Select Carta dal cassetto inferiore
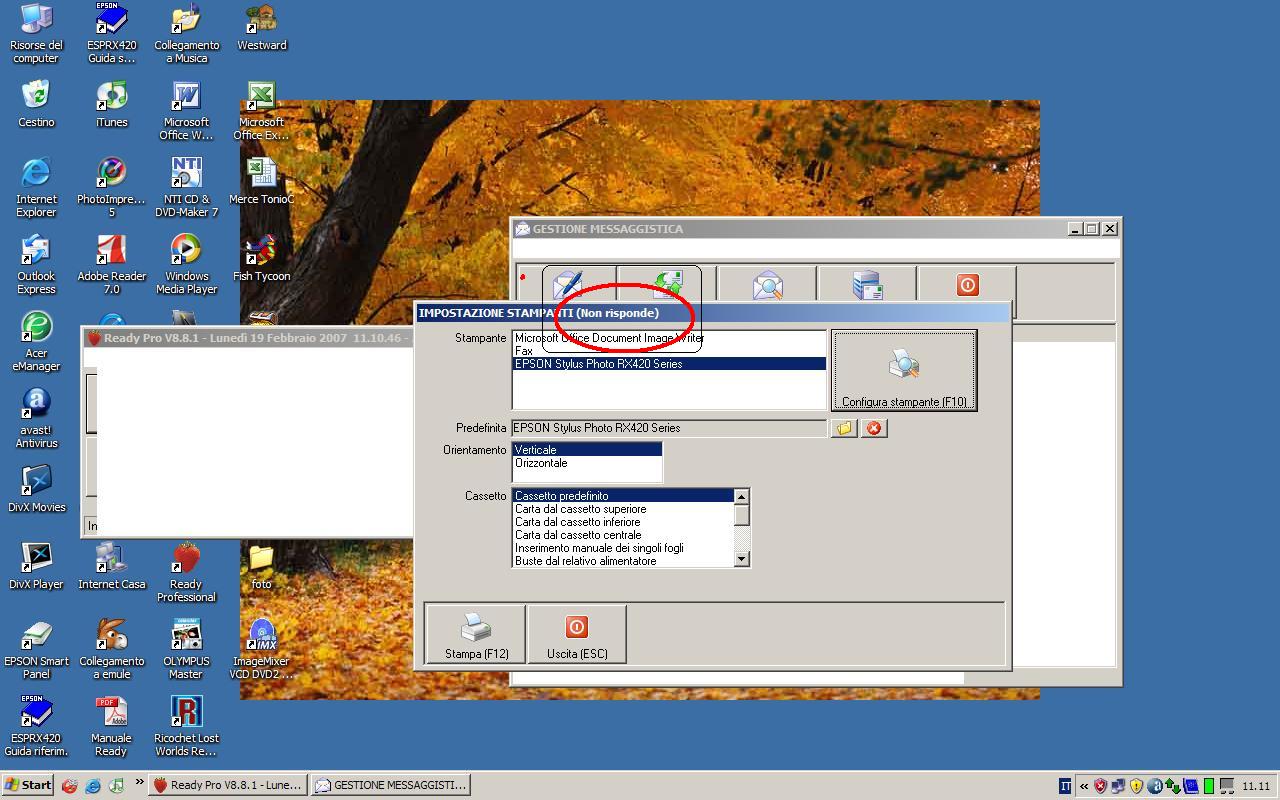Screen dimensions: 1280x800 click(623, 522)
